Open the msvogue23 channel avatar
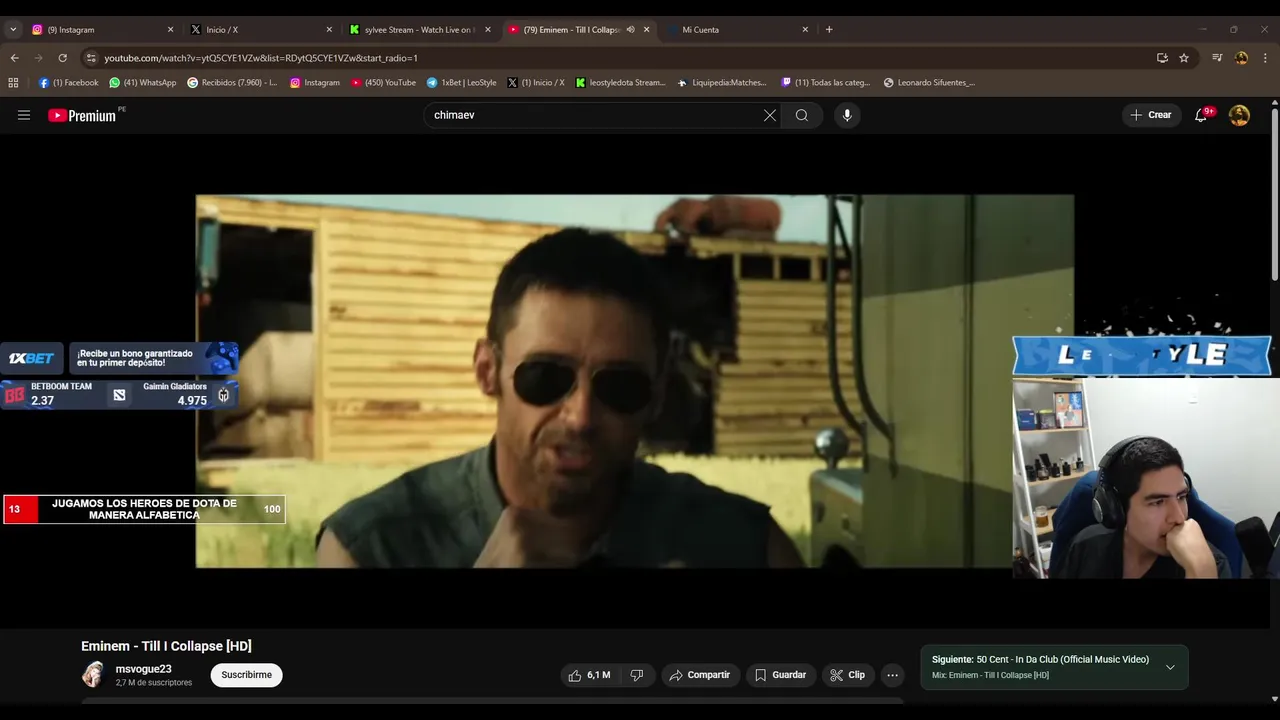The height and width of the screenshot is (720, 1280). (93, 675)
